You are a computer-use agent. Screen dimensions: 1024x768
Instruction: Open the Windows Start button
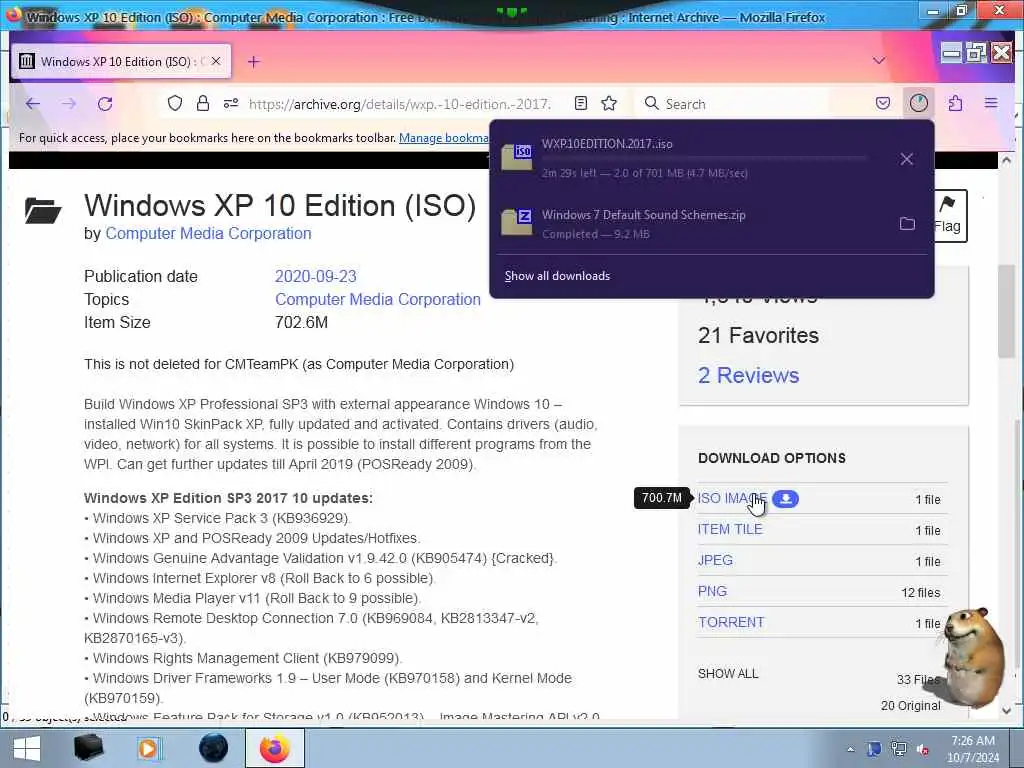click(26, 748)
